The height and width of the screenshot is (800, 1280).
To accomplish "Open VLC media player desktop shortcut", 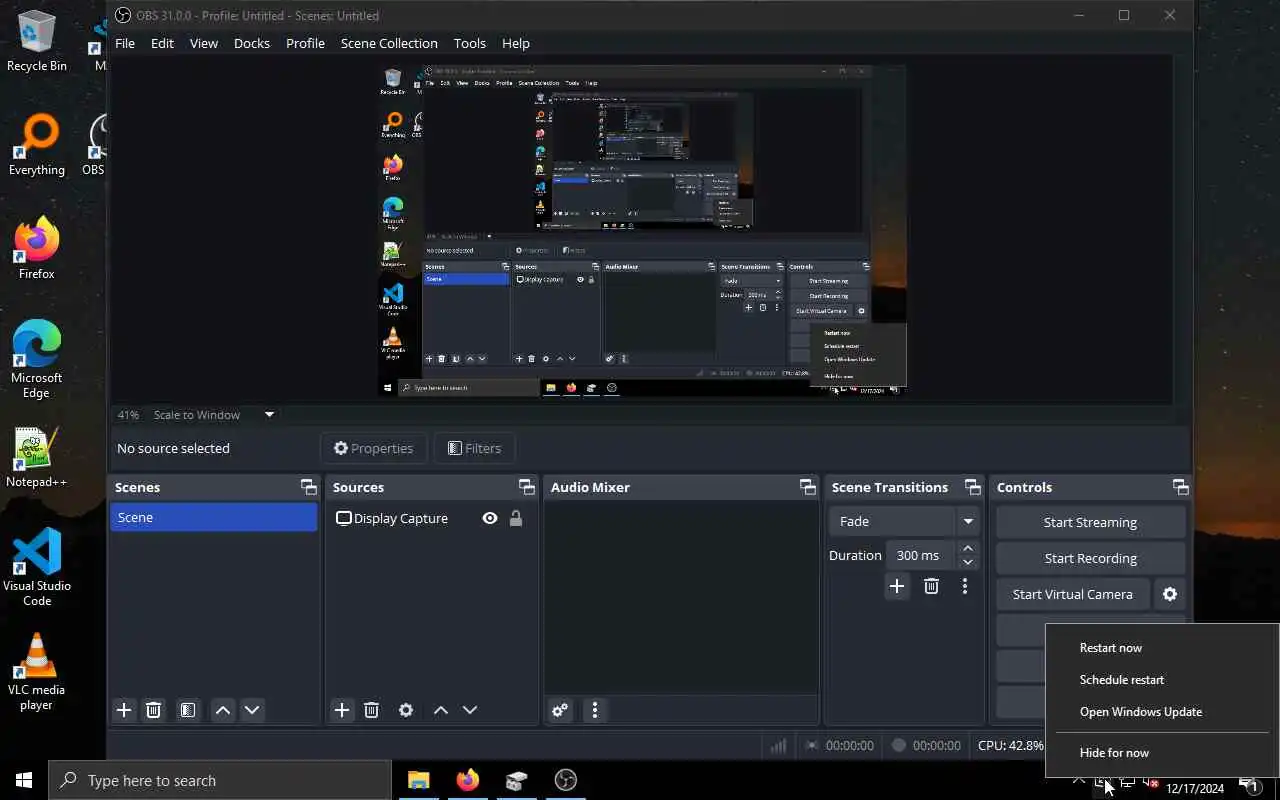I will (37, 671).
